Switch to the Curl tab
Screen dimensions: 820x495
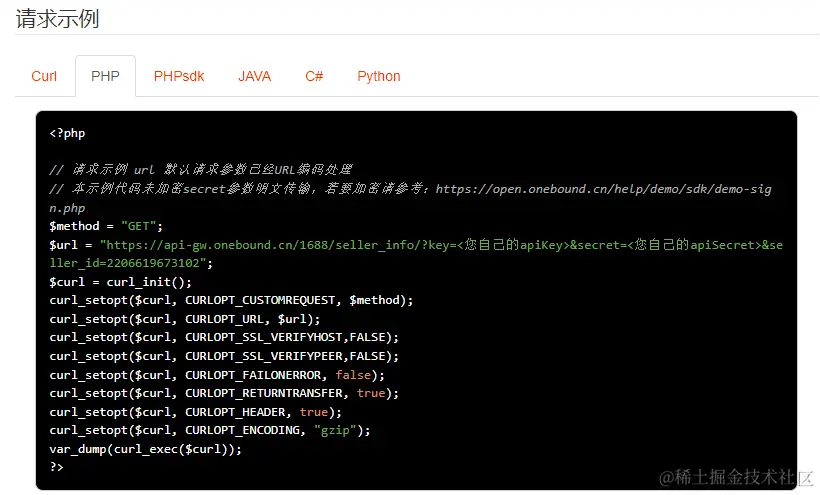click(x=44, y=76)
